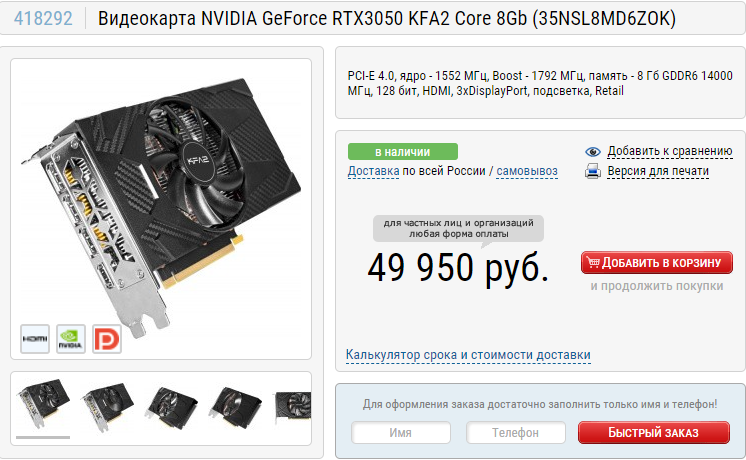Focus the Имя name input field

tap(401, 432)
